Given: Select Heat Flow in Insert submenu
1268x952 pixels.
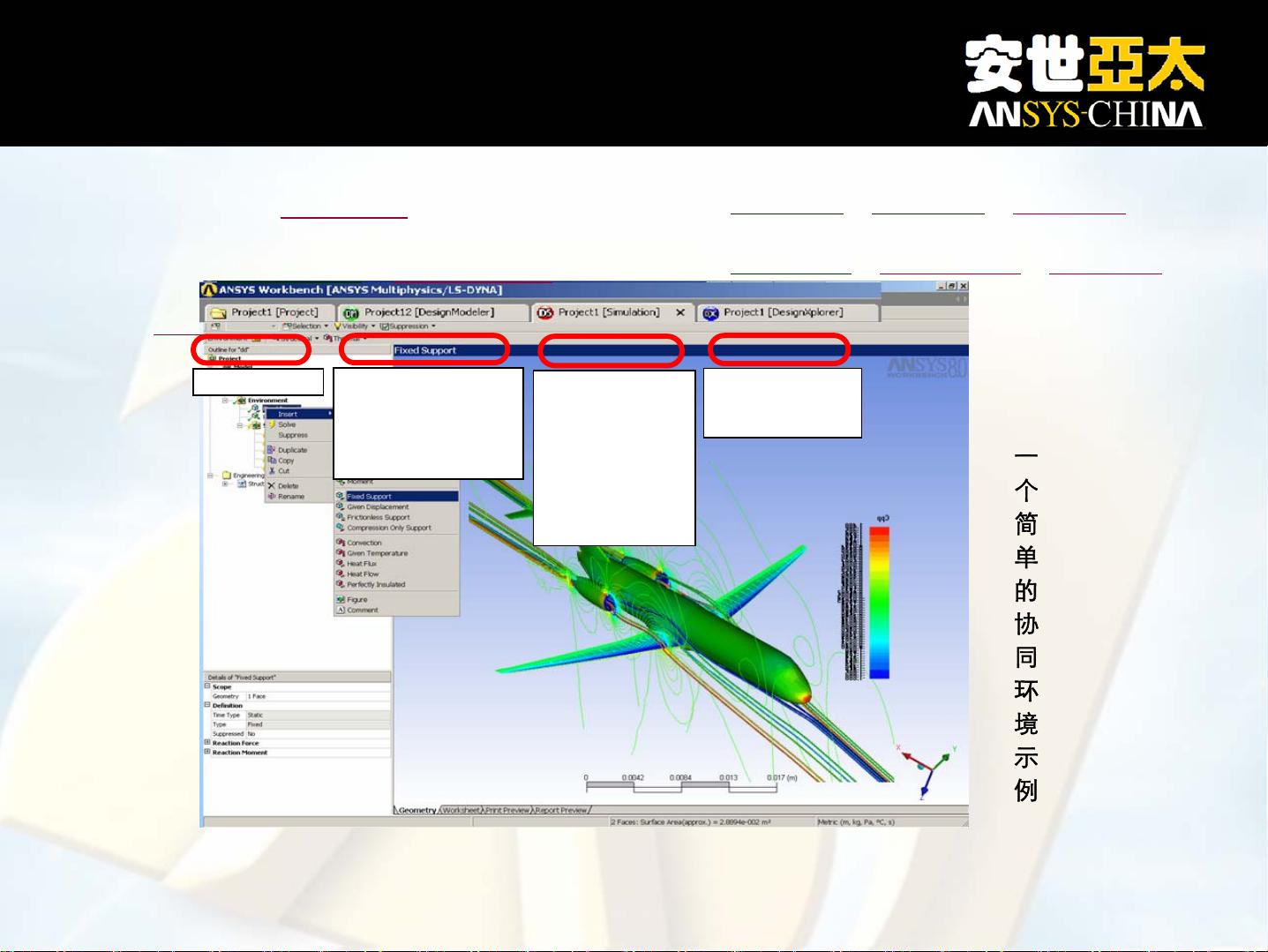Looking at the screenshot, I should (x=396, y=574).
